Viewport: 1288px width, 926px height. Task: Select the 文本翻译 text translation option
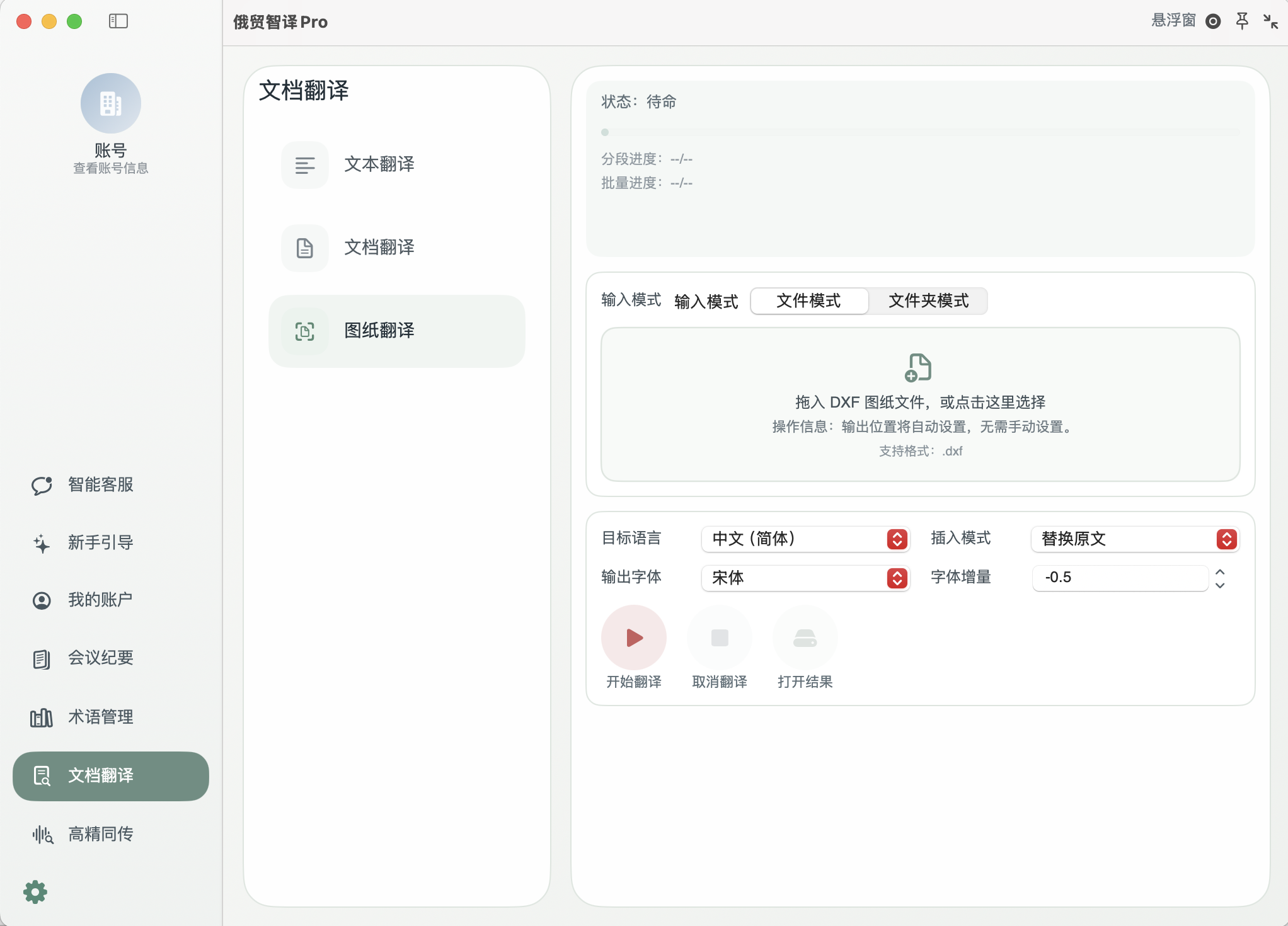[396, 165]
